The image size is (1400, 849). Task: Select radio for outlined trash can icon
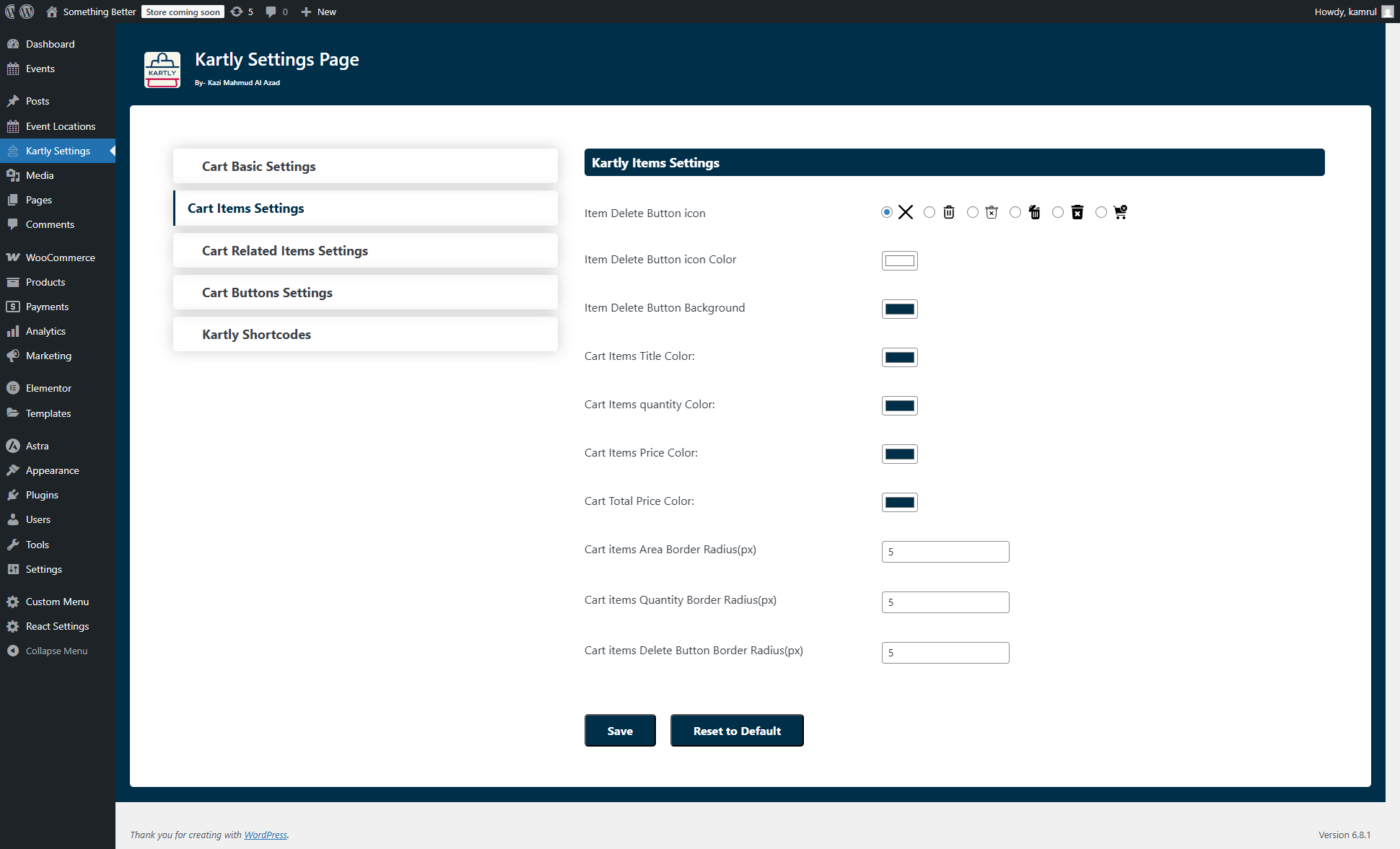(929, 212)
